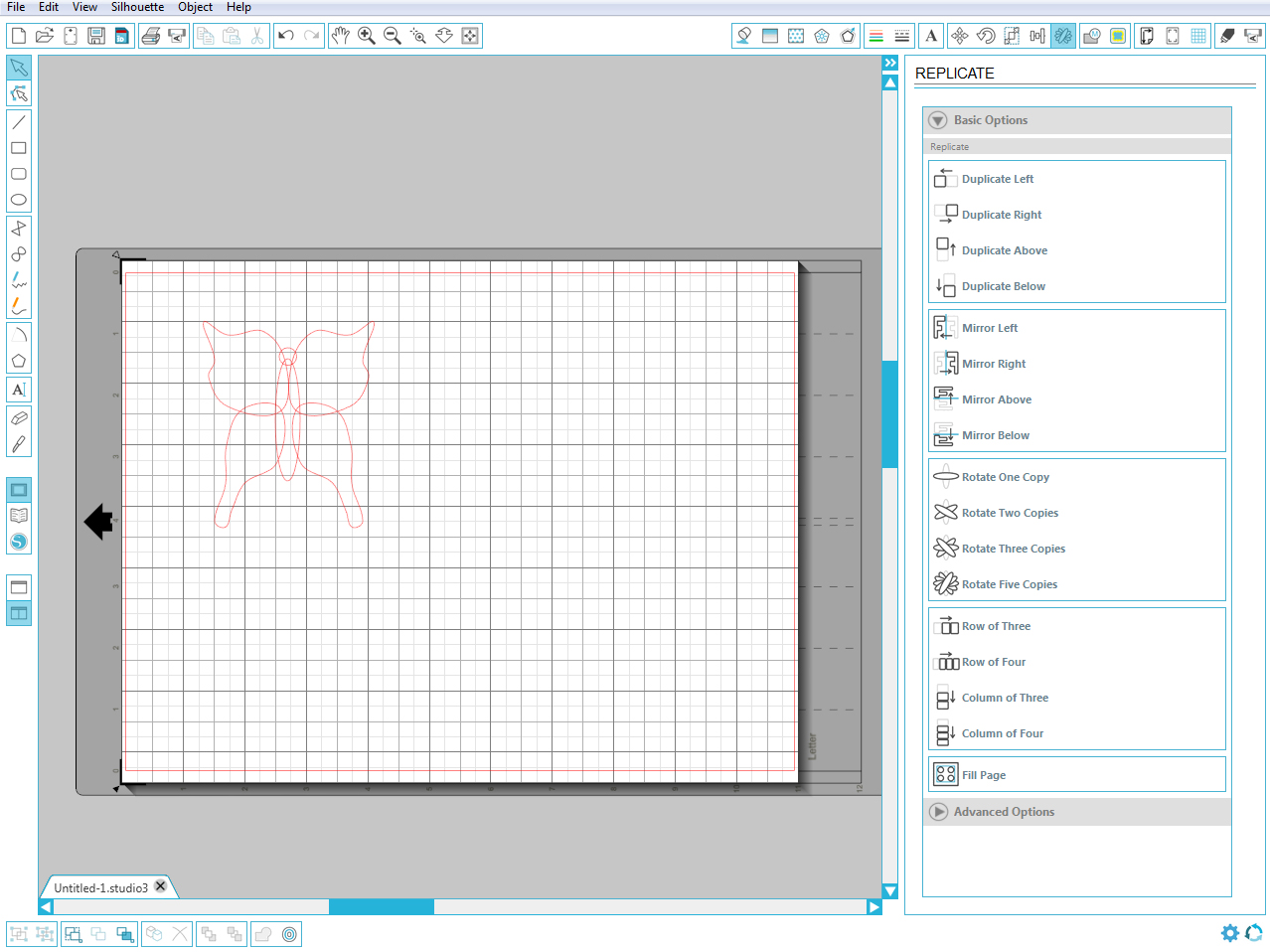Click the Print icon
Image resolution: width=1270 pixels, height=952 pixels.
[151, 36]
